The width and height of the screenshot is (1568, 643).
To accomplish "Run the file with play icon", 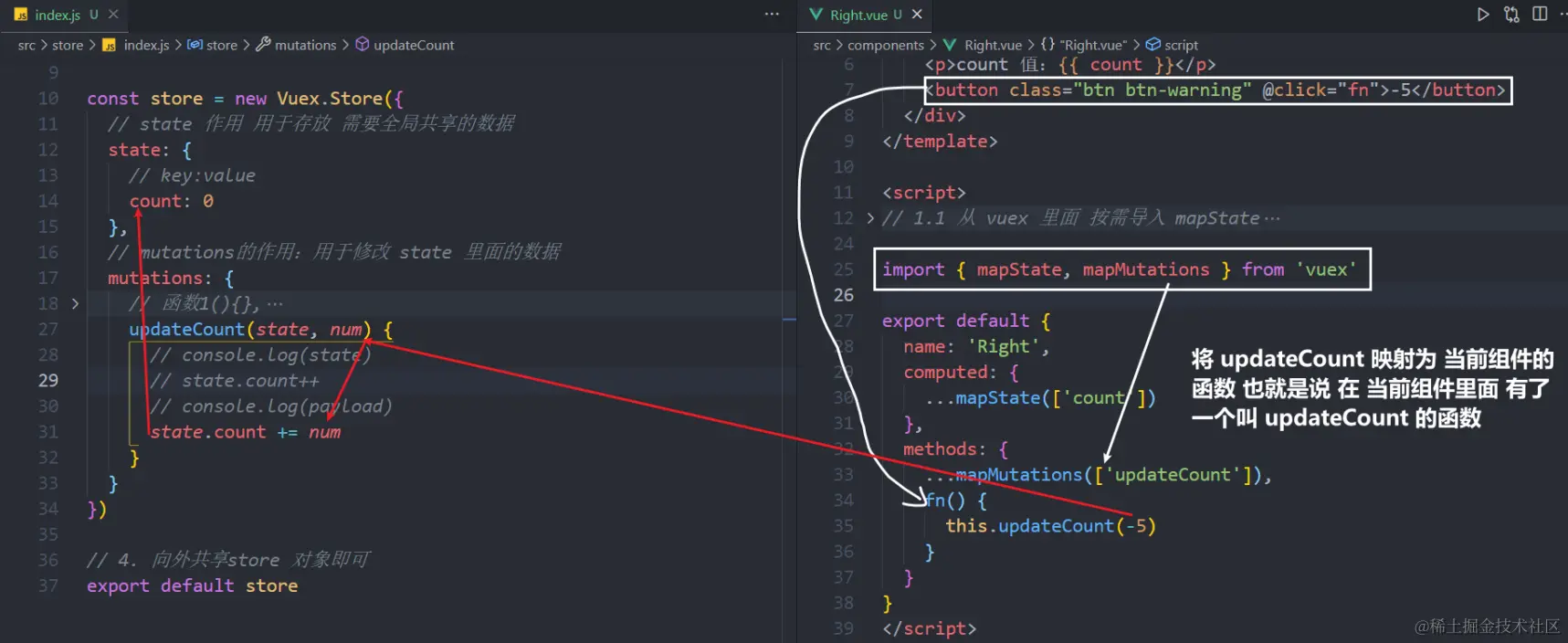I will 1483,15.
